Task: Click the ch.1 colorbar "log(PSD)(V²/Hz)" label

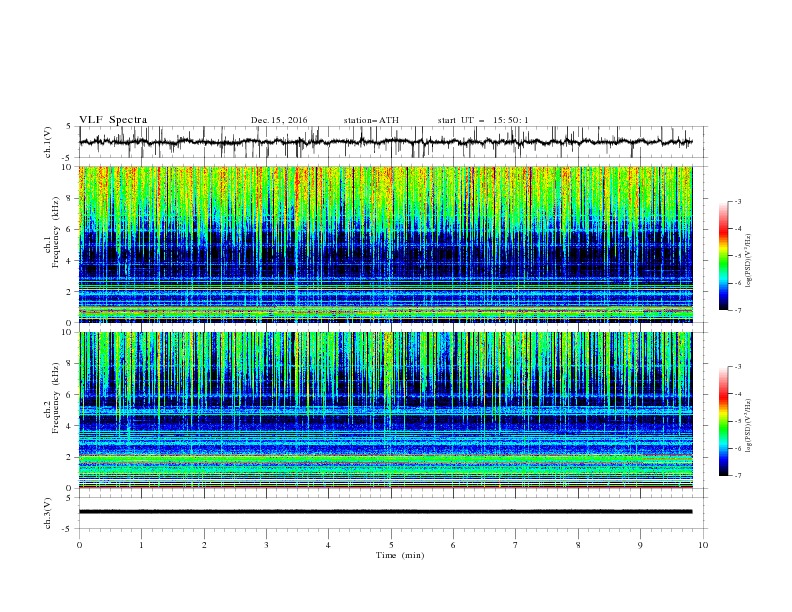Action: [749, 261]
